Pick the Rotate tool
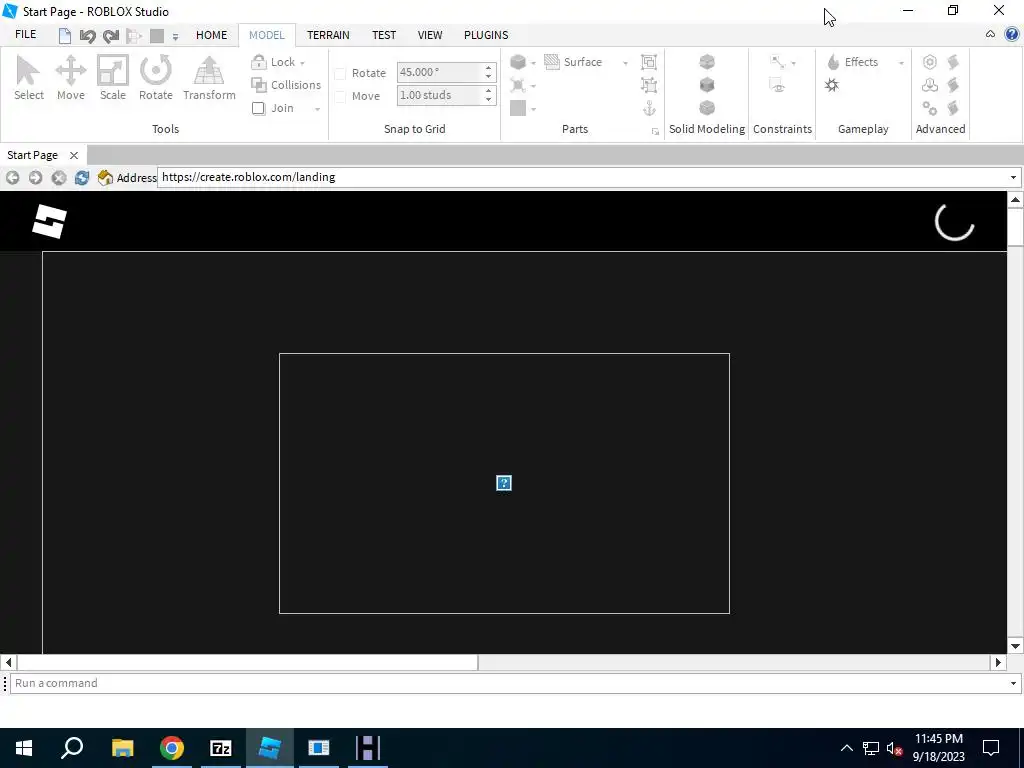Screen dimensions: 1024x768 [x=155, y=78]
